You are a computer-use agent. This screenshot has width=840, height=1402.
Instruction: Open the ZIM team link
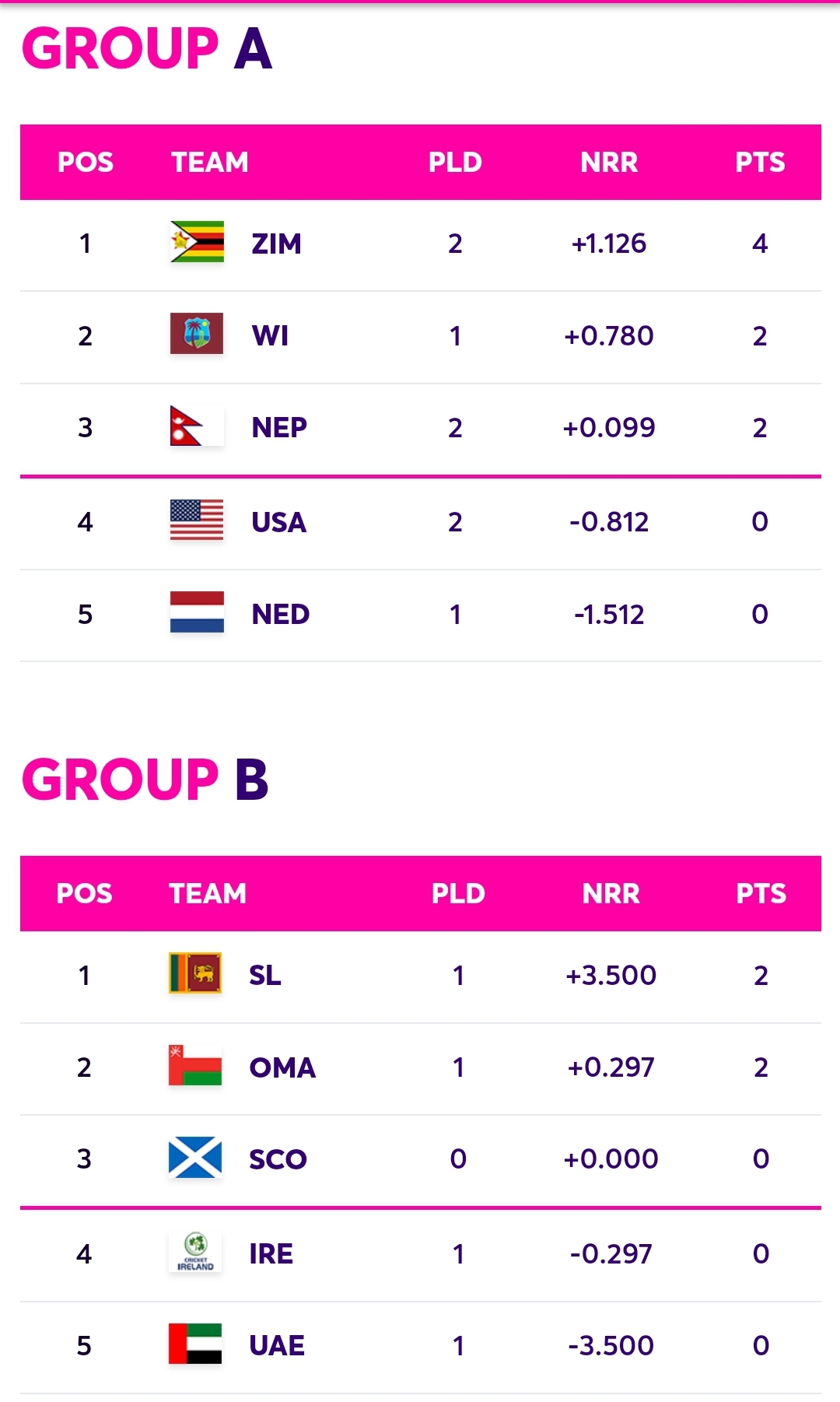[x=276, y=244]
